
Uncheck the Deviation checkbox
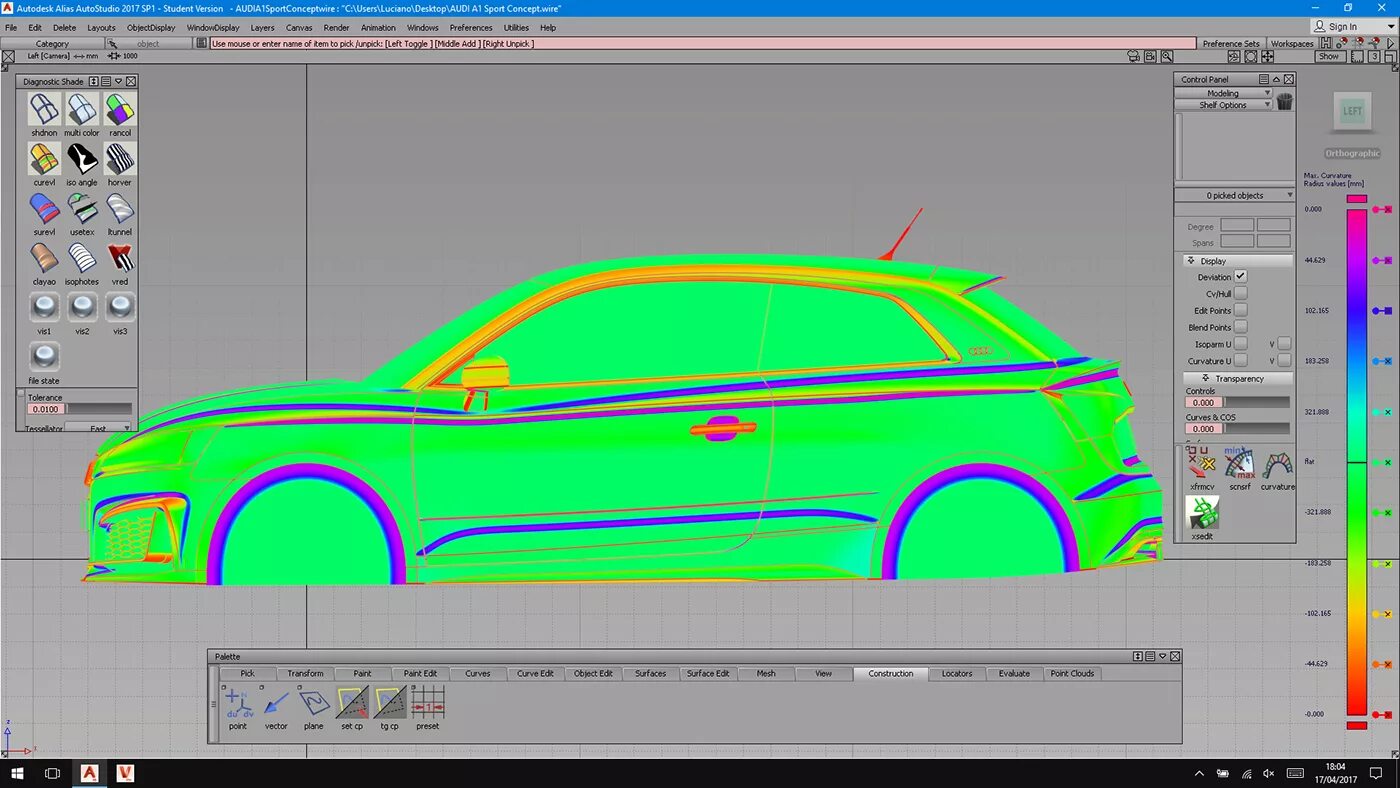[x=1240, y=276]
